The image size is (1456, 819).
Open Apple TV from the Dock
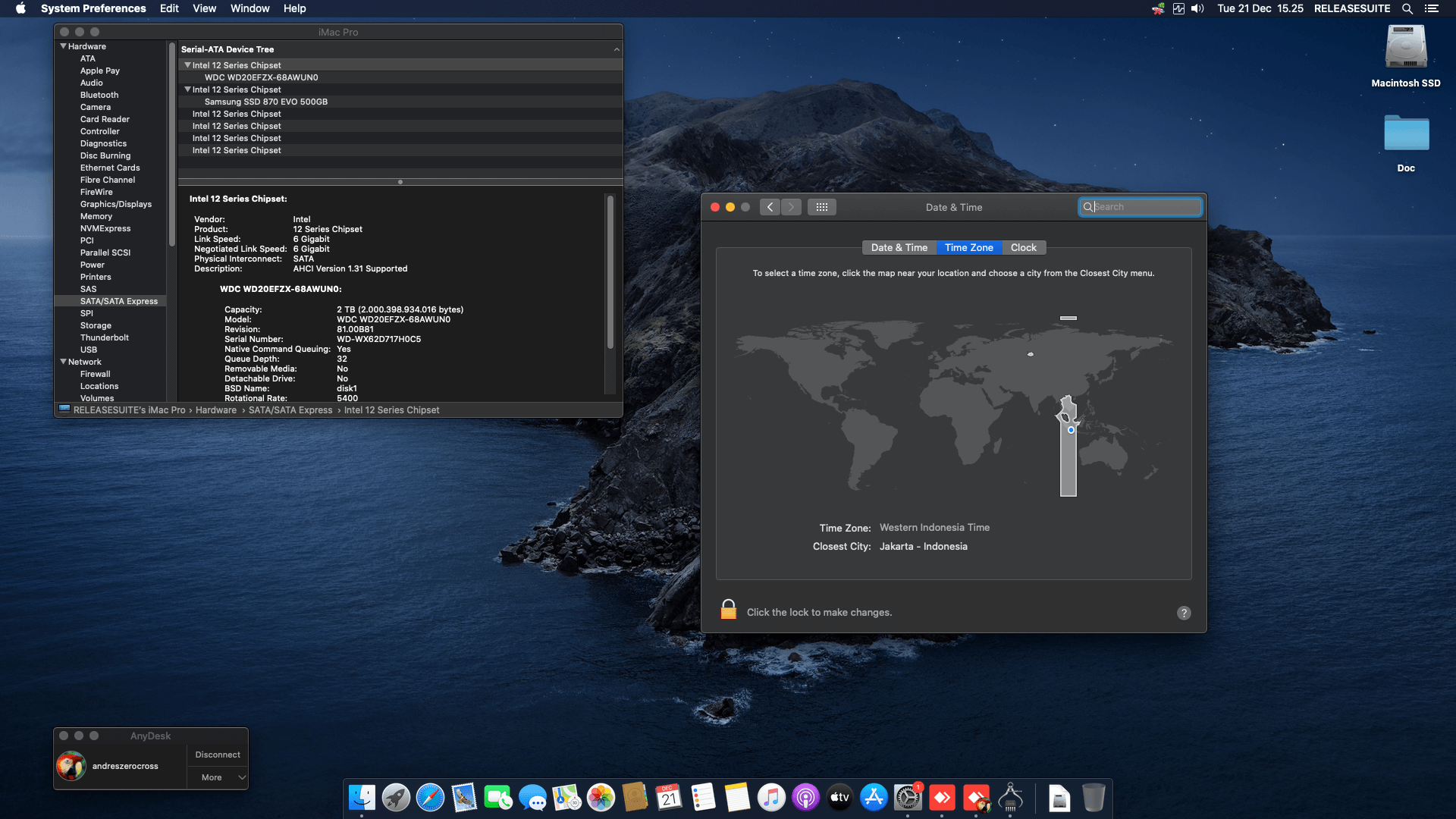[839, 798]
